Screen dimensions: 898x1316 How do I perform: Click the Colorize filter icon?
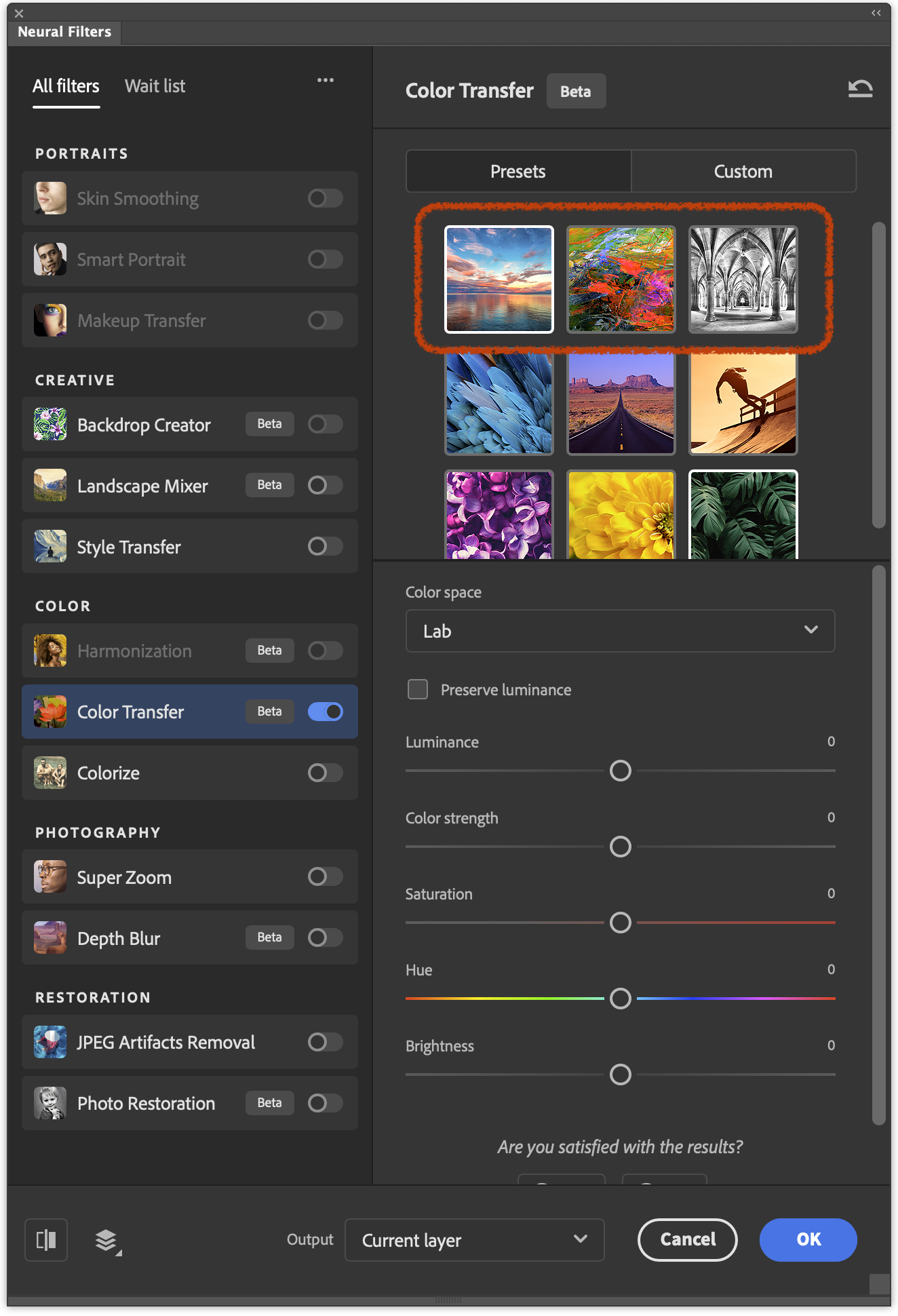click(50, 773)
